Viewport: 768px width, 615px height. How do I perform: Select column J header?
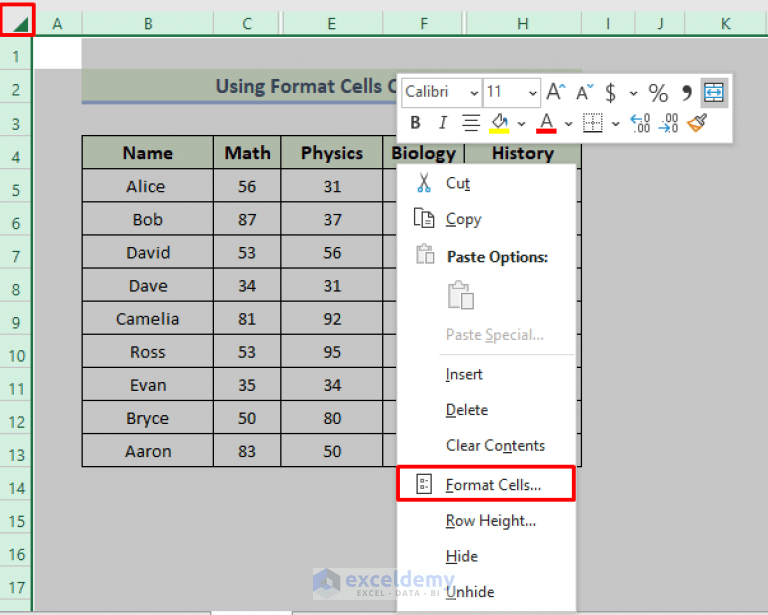tap(660, 24)
